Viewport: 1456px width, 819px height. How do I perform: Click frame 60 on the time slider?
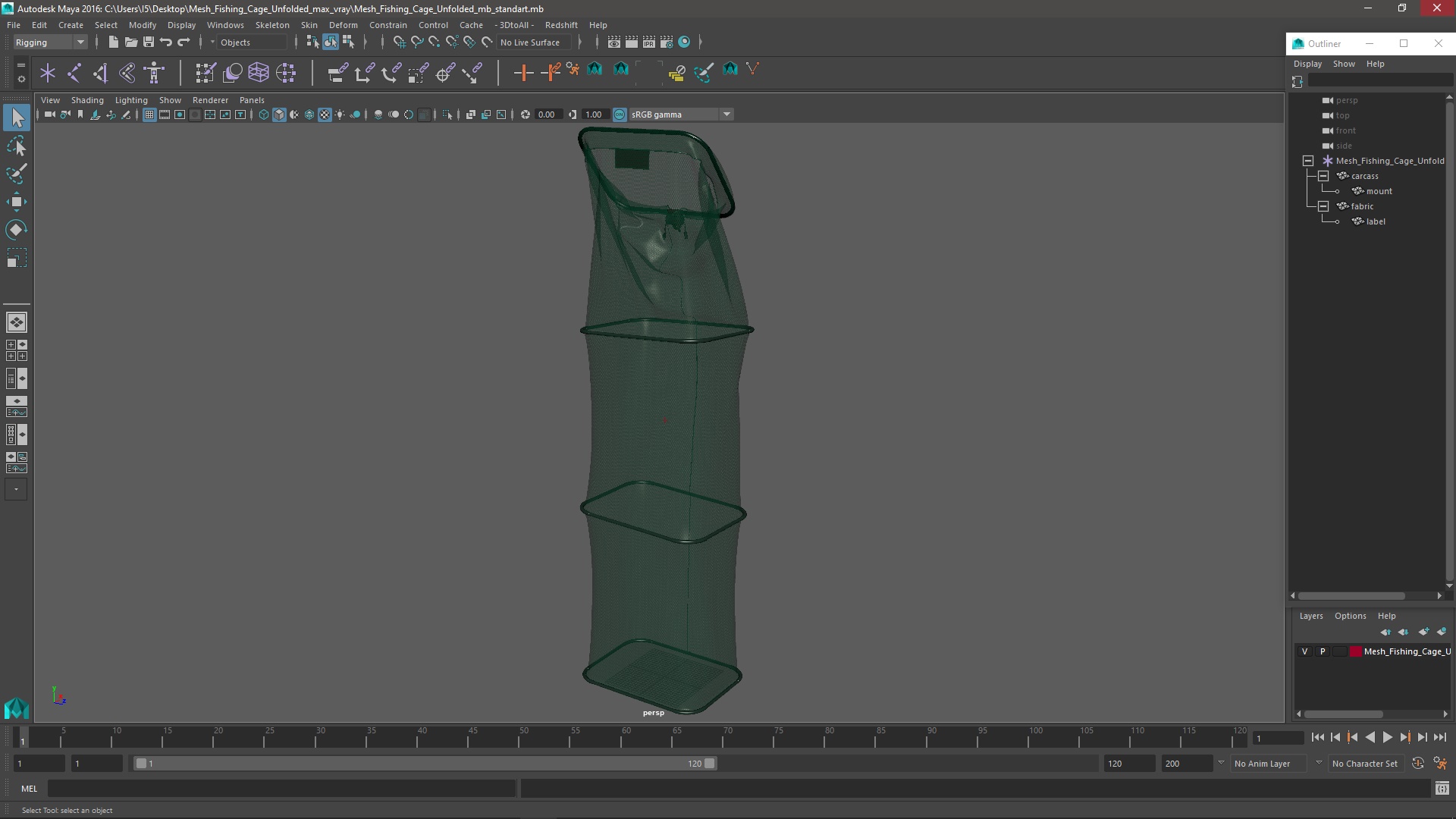tap(626, 737)
